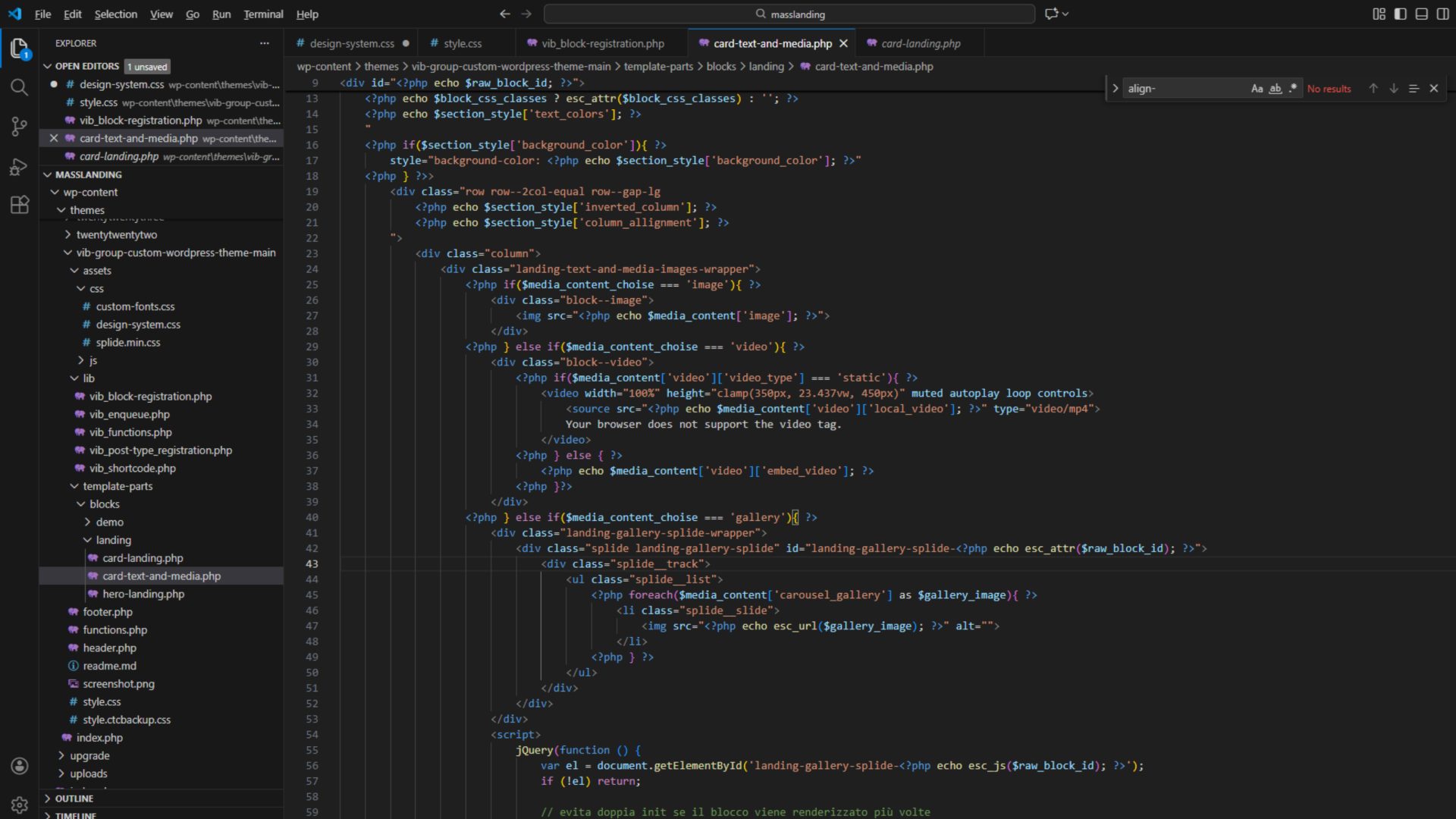Expand the OUTLINE section
Screen dimensions: 1456x819
[x=74, y=799]
